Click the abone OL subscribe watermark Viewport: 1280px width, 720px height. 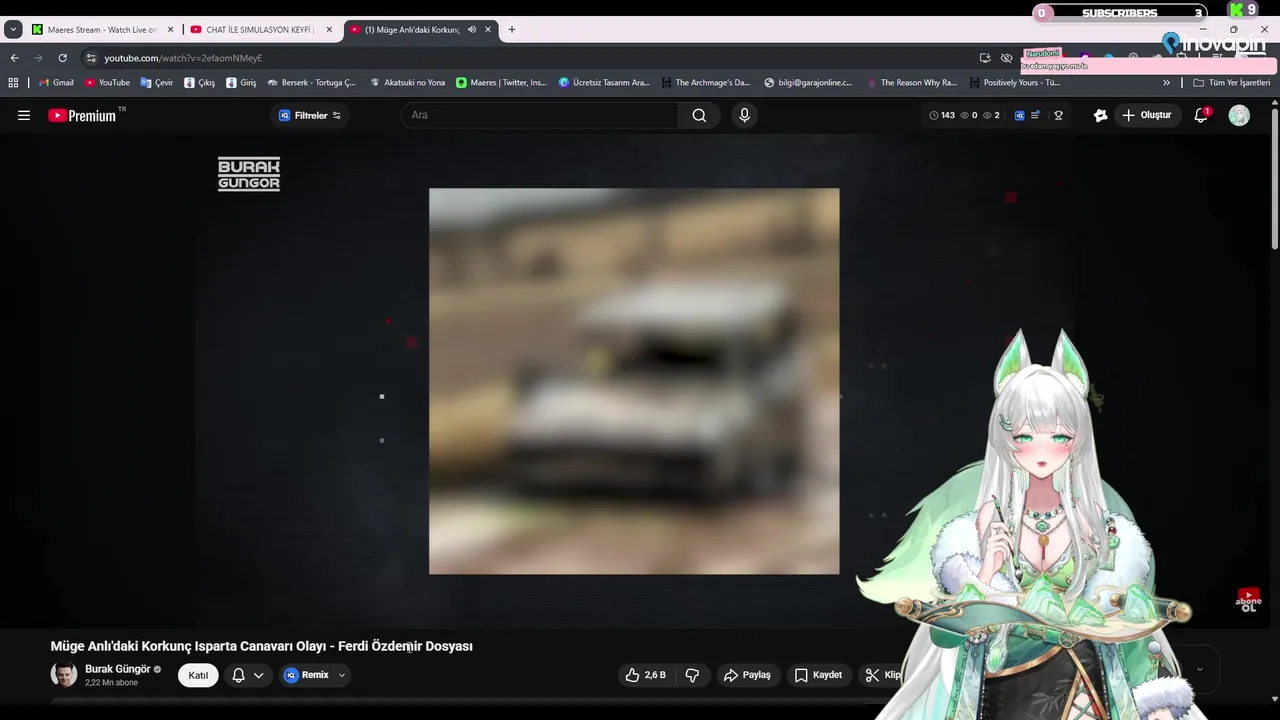click(1248, 600)
